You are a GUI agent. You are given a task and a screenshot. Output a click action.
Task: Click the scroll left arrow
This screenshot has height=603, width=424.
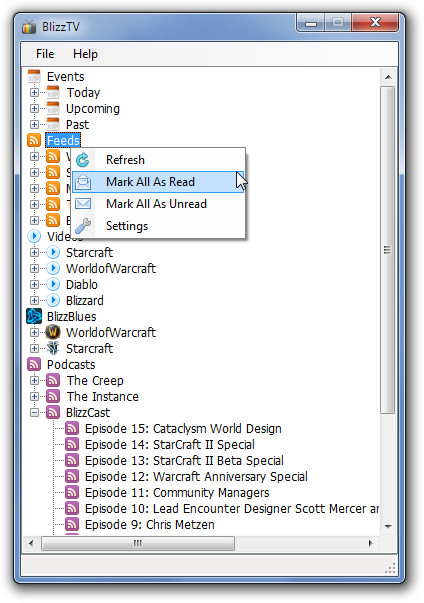tap(31, 543)
